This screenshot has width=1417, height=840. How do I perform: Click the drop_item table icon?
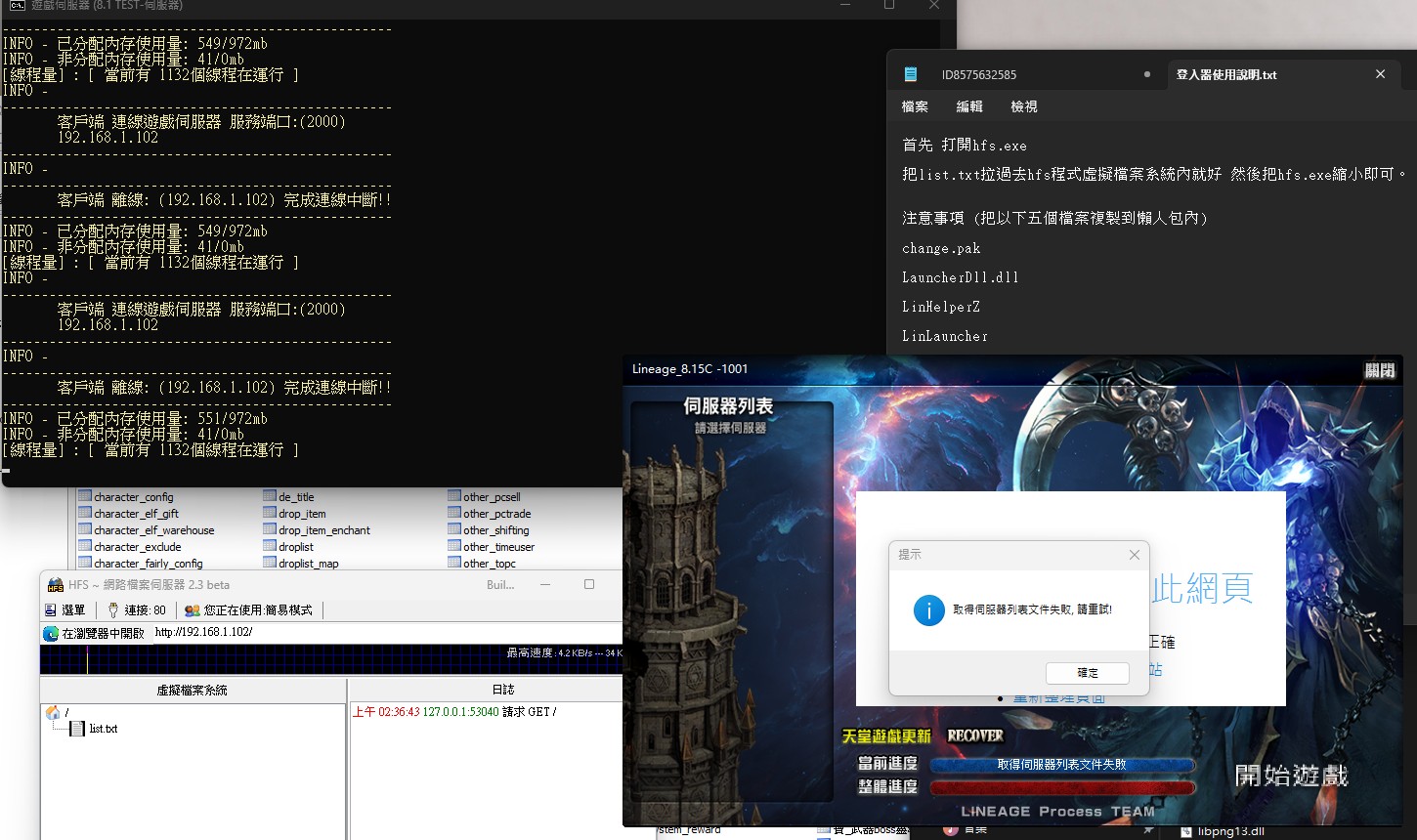270,513
